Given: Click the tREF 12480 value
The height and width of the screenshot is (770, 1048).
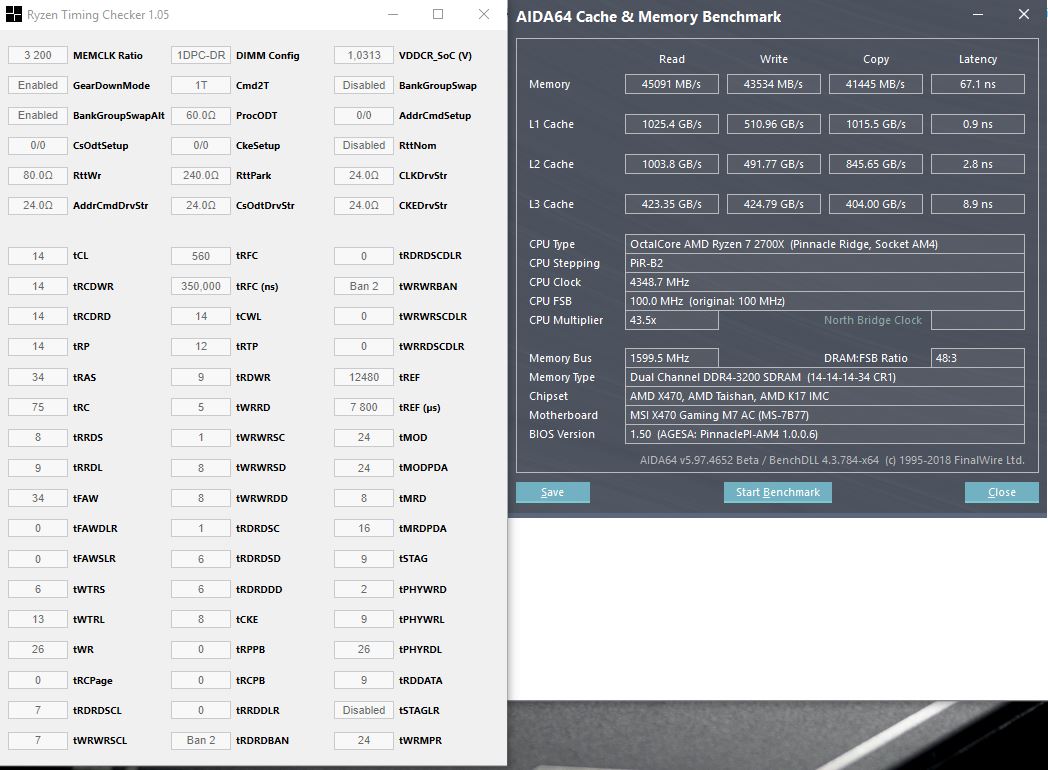Looking at the screenshot, I should tap(364, 378).
